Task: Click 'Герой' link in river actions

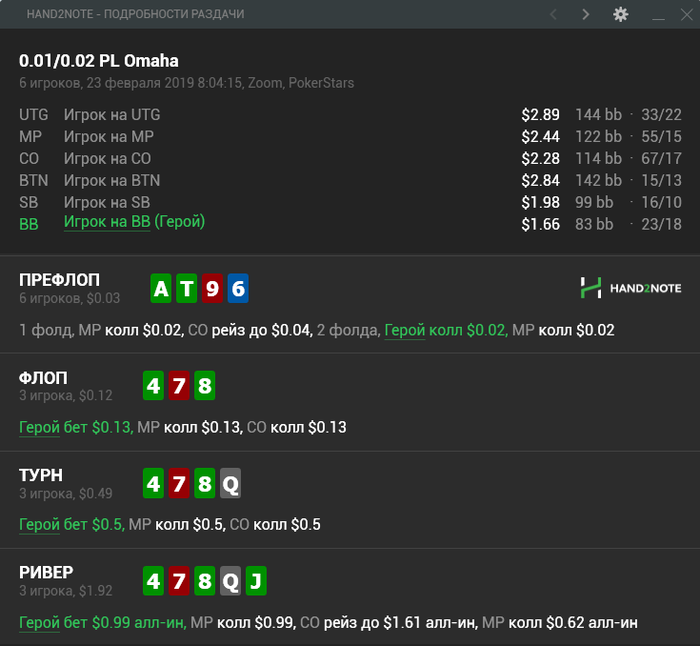Action: (39, 622)
